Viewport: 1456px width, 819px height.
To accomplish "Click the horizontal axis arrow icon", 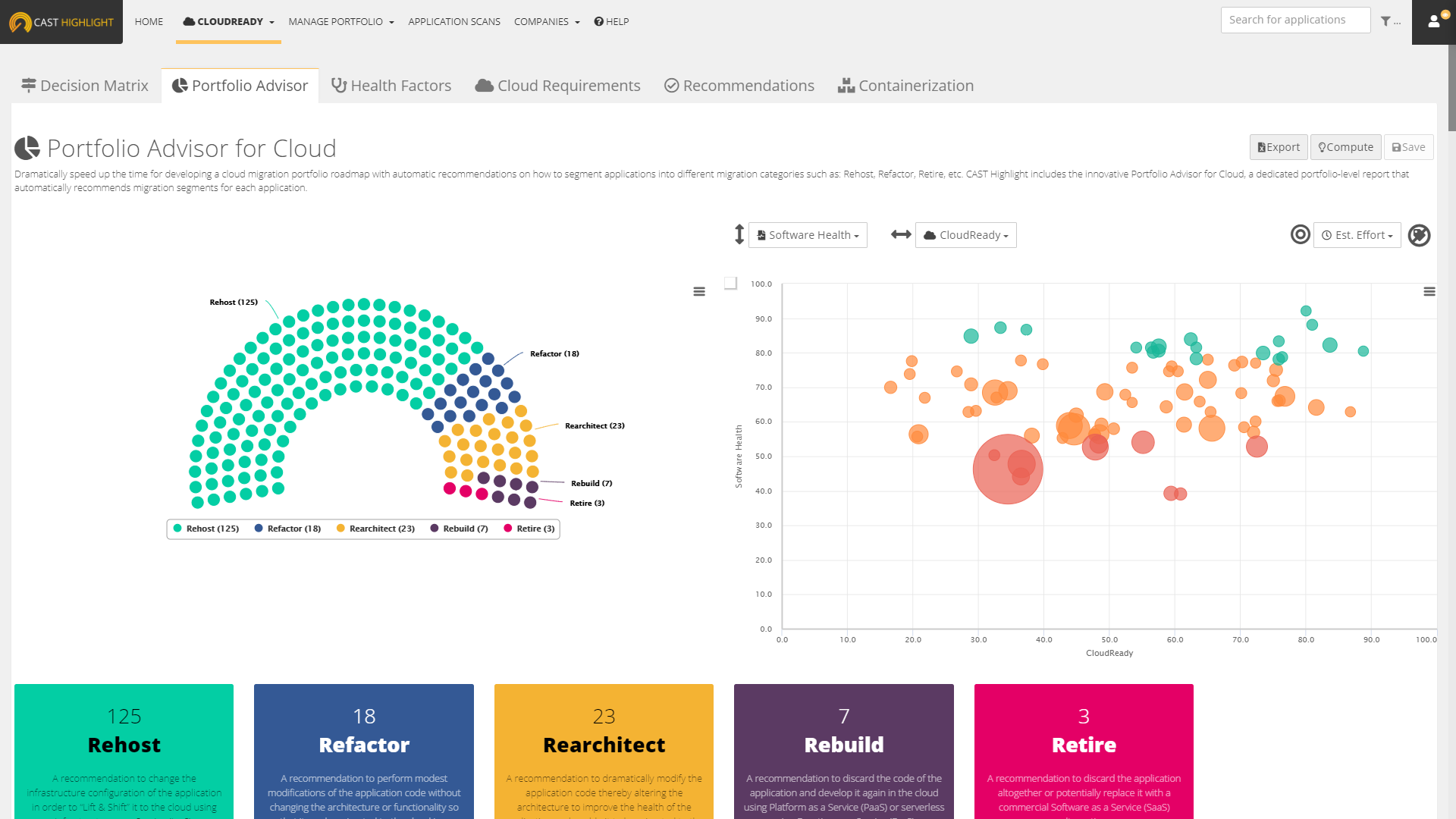I will [901, 235].
